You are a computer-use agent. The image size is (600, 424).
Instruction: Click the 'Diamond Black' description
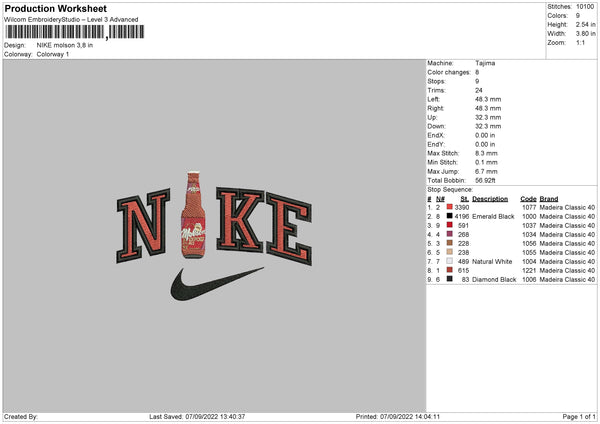point(494,280)
